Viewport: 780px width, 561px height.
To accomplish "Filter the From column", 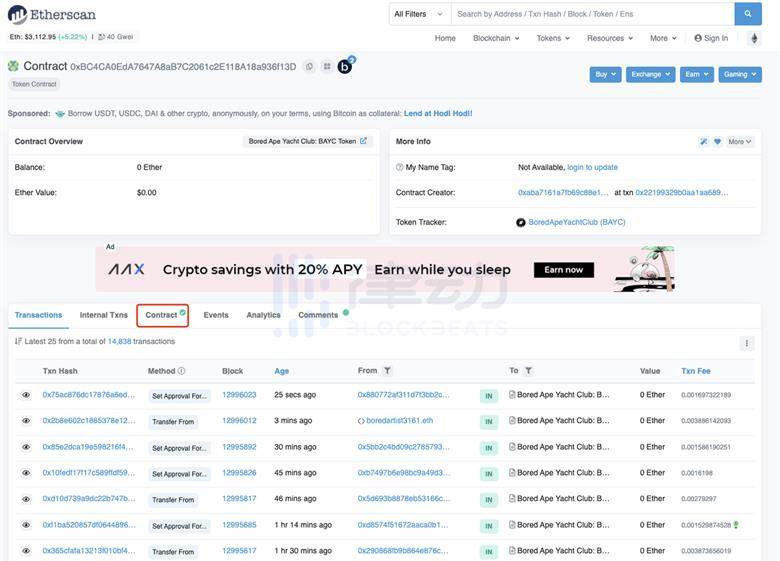I will (387, 371).
